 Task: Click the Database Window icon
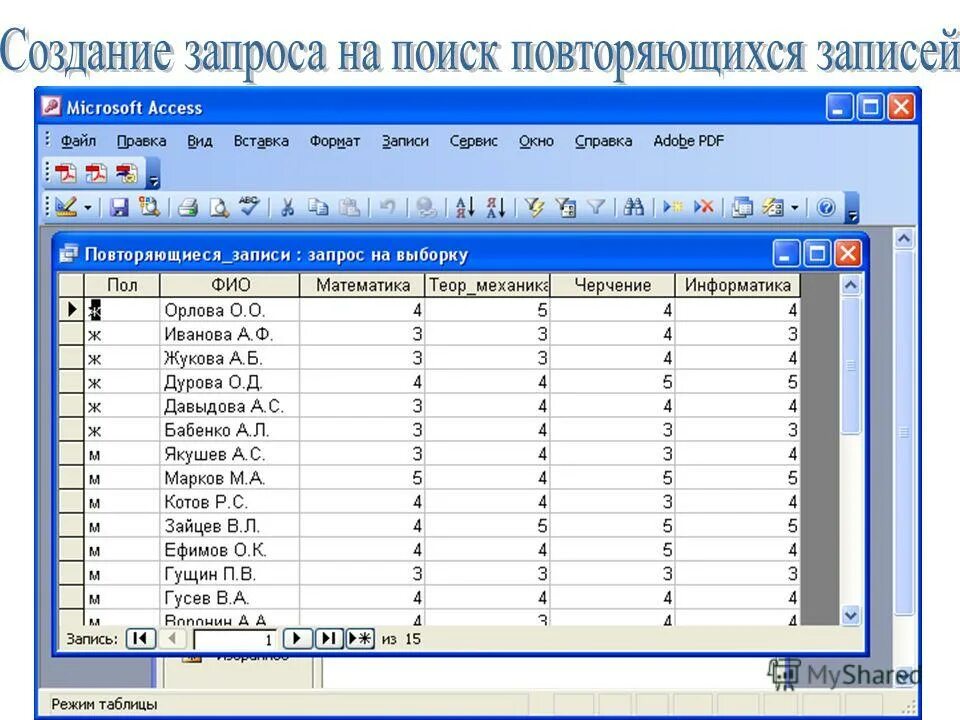point(741,208)
